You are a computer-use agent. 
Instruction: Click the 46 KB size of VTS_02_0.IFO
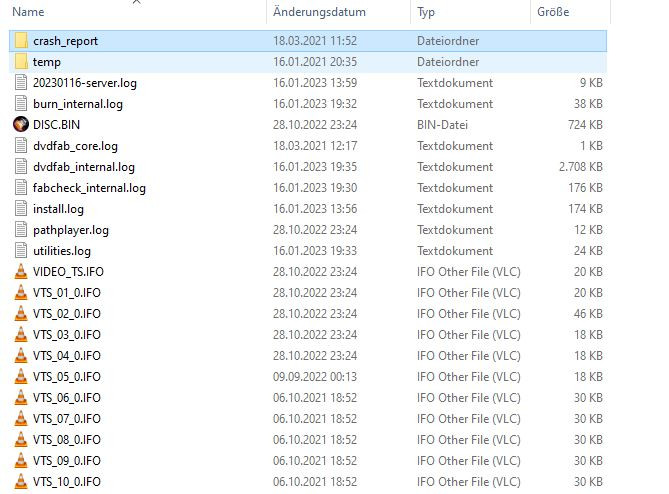pyautogui.click(x=588, y=314)
